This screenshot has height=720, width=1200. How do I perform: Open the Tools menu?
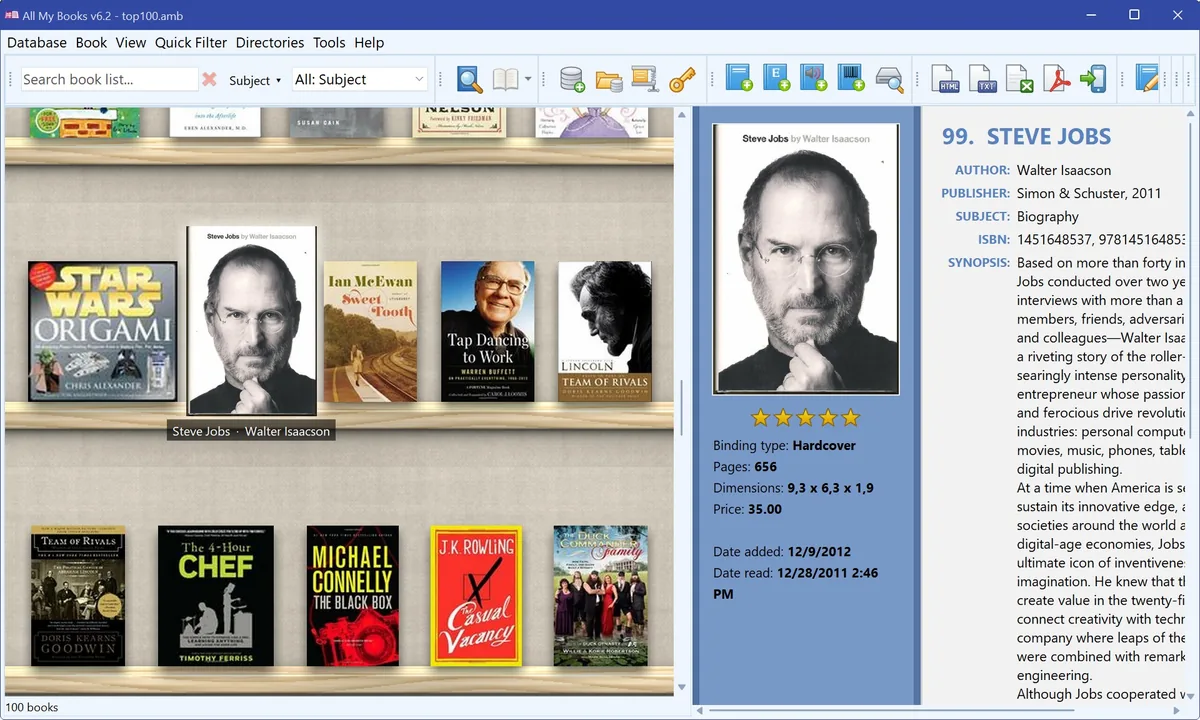point(329,42)
